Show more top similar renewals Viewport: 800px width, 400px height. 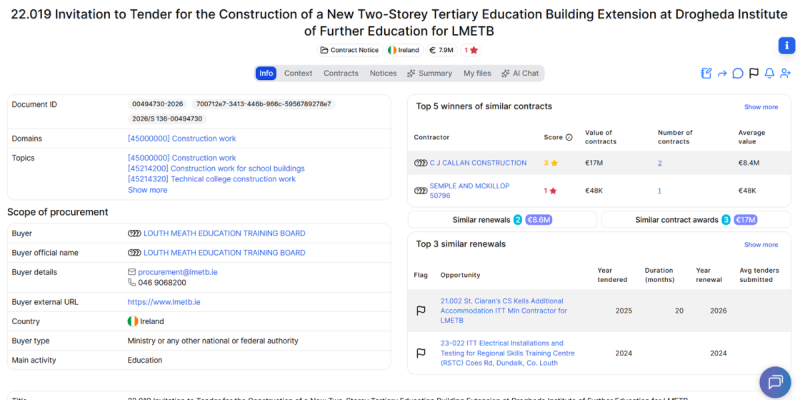pos(761,245)
